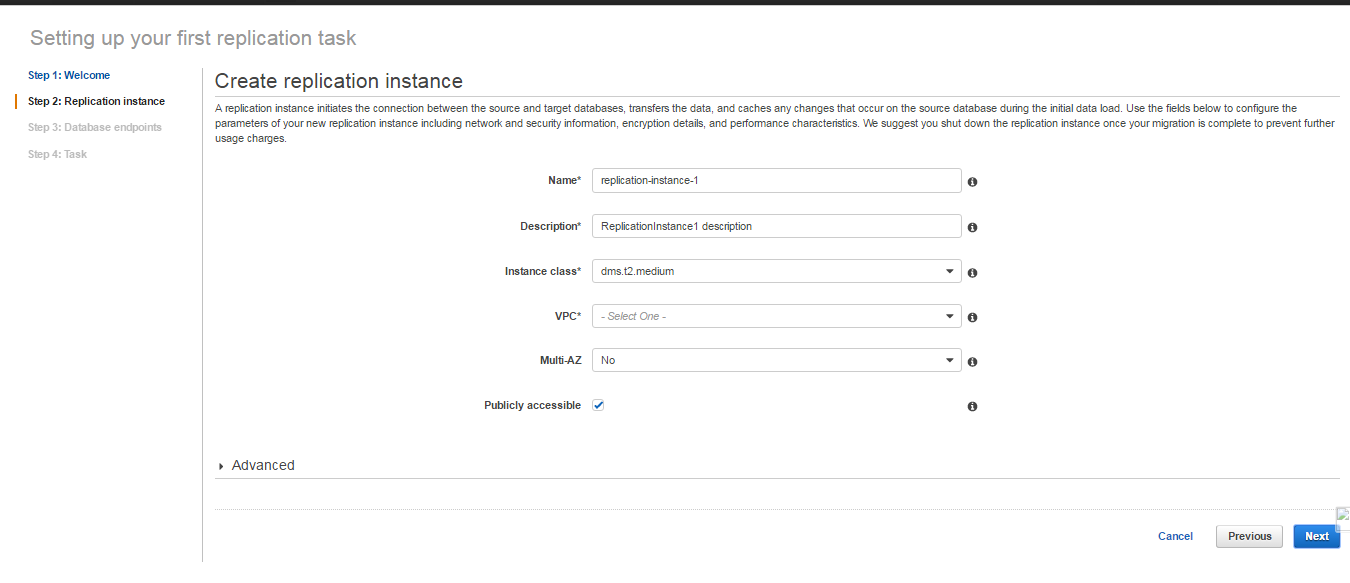Click info icon next to Description field
The width and height of the screenshot is (1350, 583).
click(x=972, y=227)
